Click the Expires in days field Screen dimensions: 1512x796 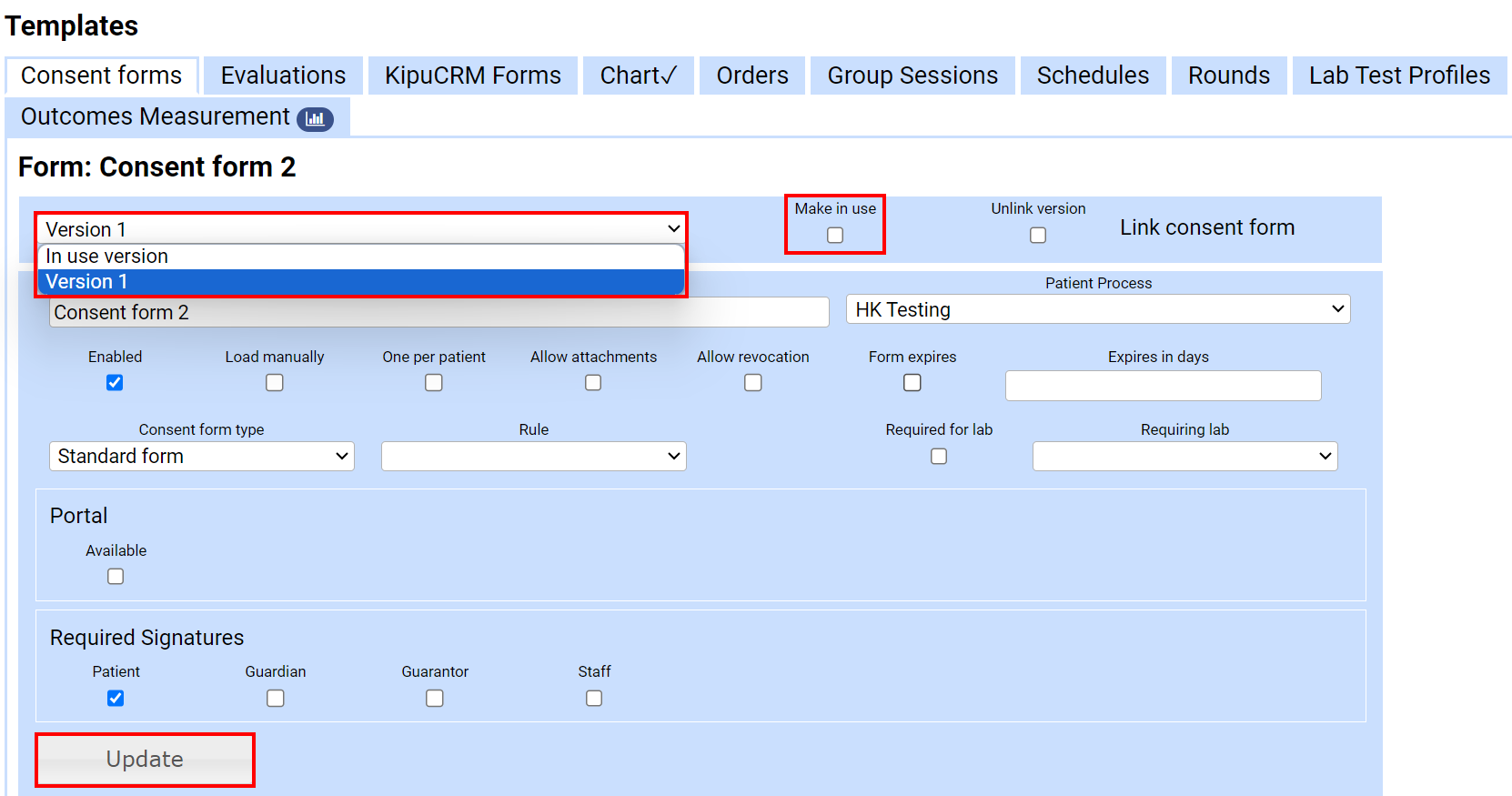1163,386
